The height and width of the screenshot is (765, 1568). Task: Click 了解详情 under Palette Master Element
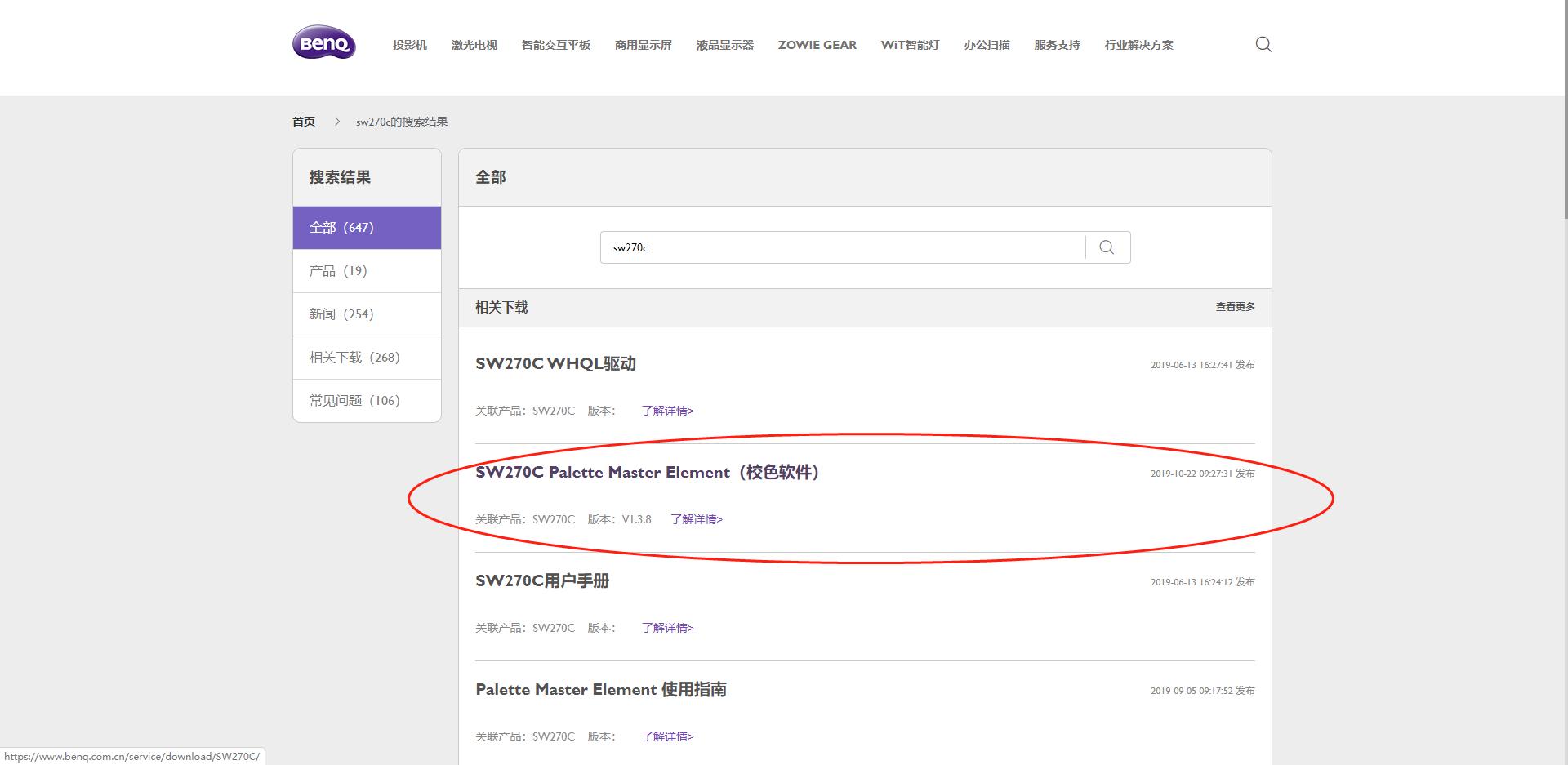click(696, 518)
